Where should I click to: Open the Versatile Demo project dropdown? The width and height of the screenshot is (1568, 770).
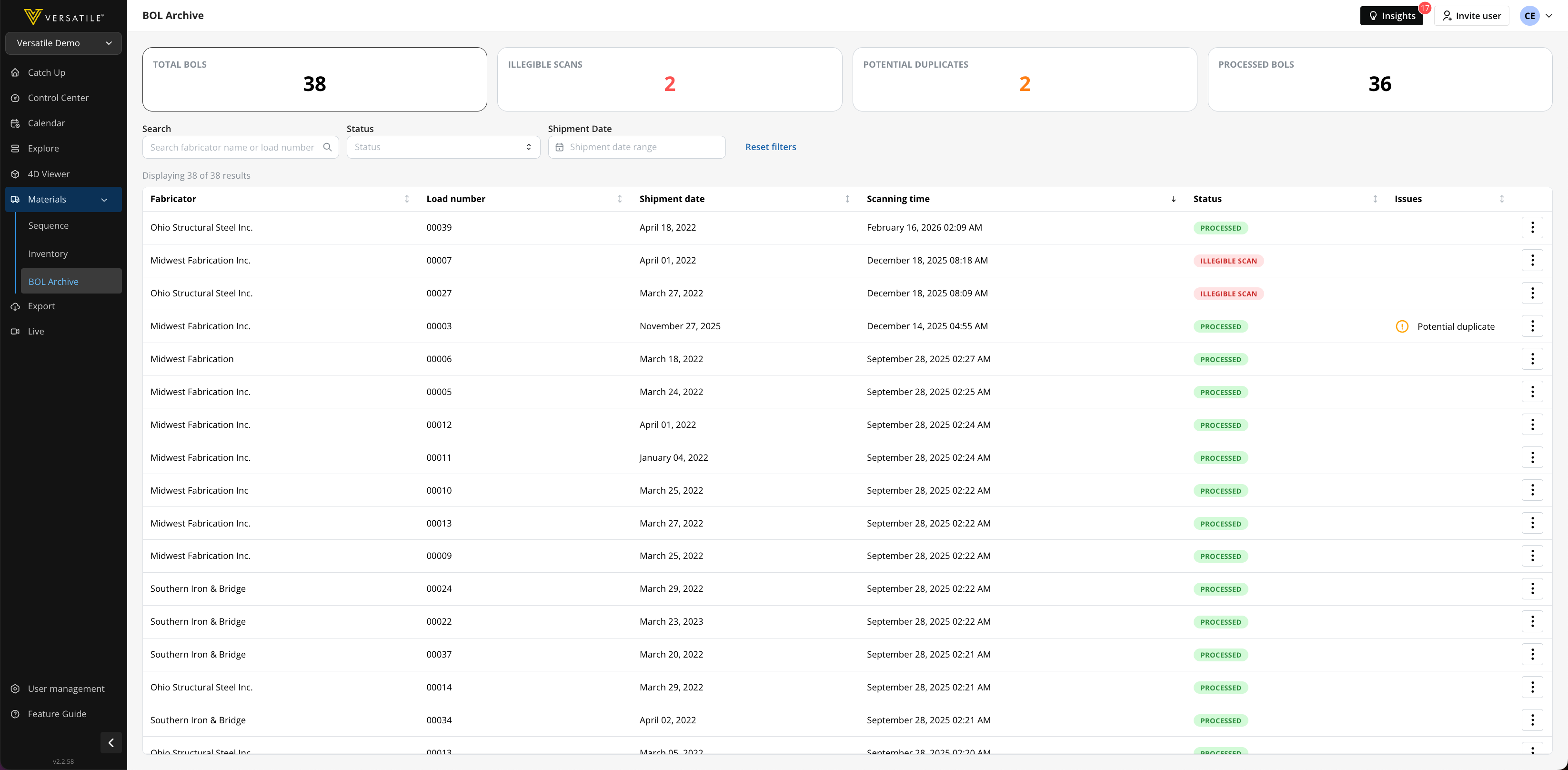point(63,43)
